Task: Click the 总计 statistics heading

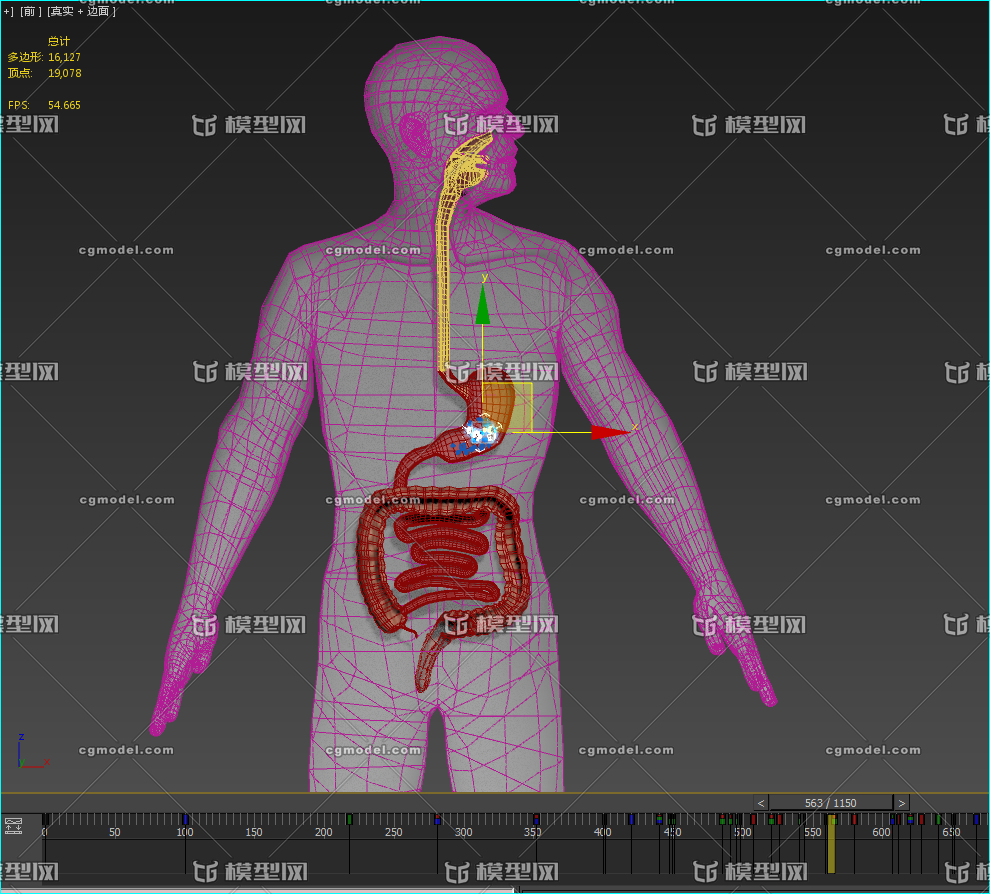Action: pyautogui.click(x=59, y=41)
